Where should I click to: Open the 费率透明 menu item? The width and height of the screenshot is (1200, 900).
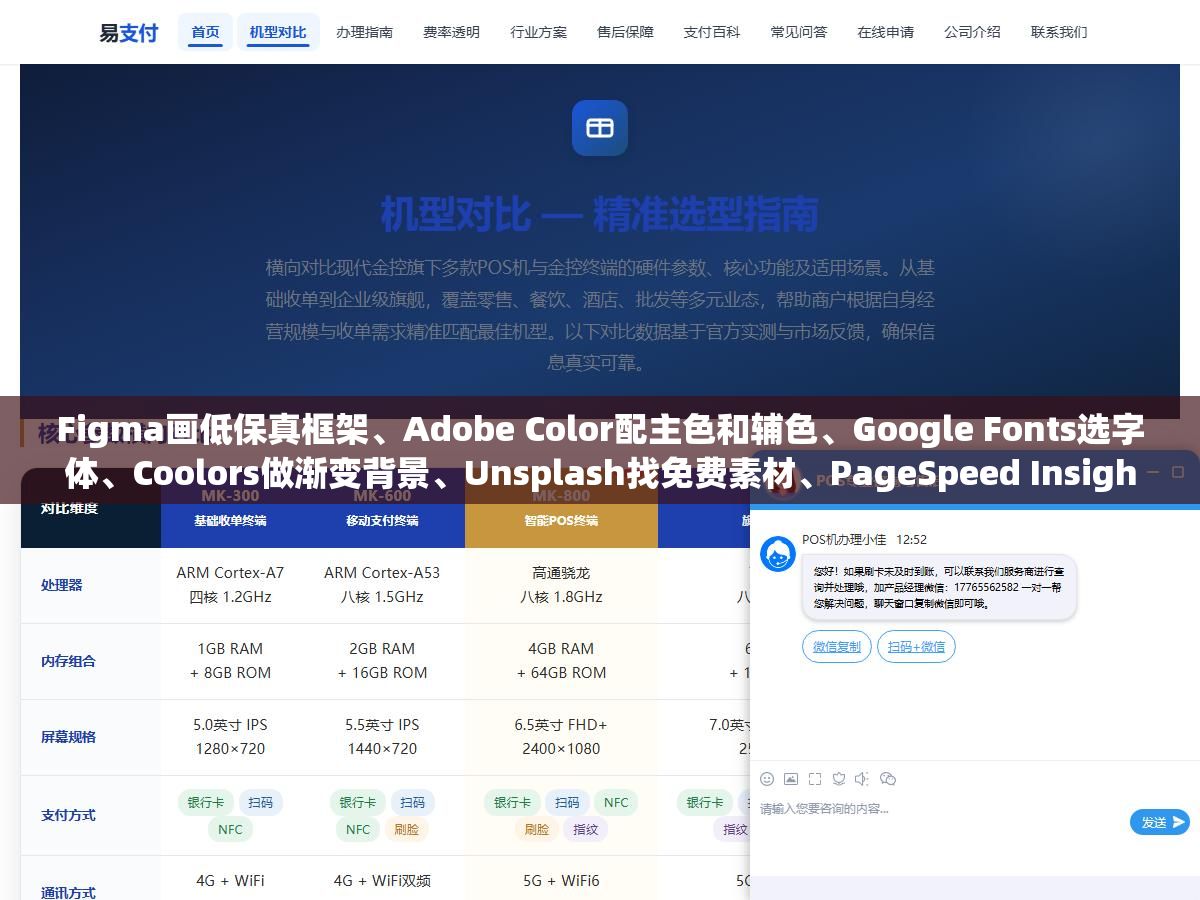pyautogui.click(x=451, y=32)
